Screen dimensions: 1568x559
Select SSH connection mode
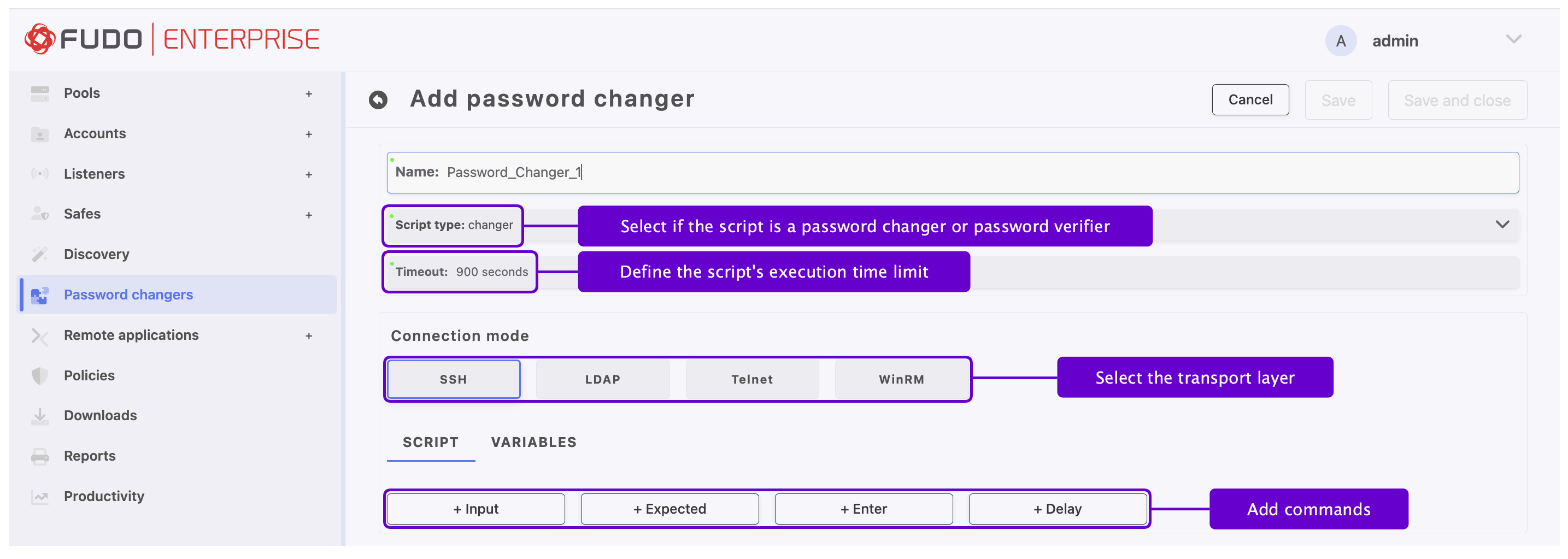pos(454,380)
